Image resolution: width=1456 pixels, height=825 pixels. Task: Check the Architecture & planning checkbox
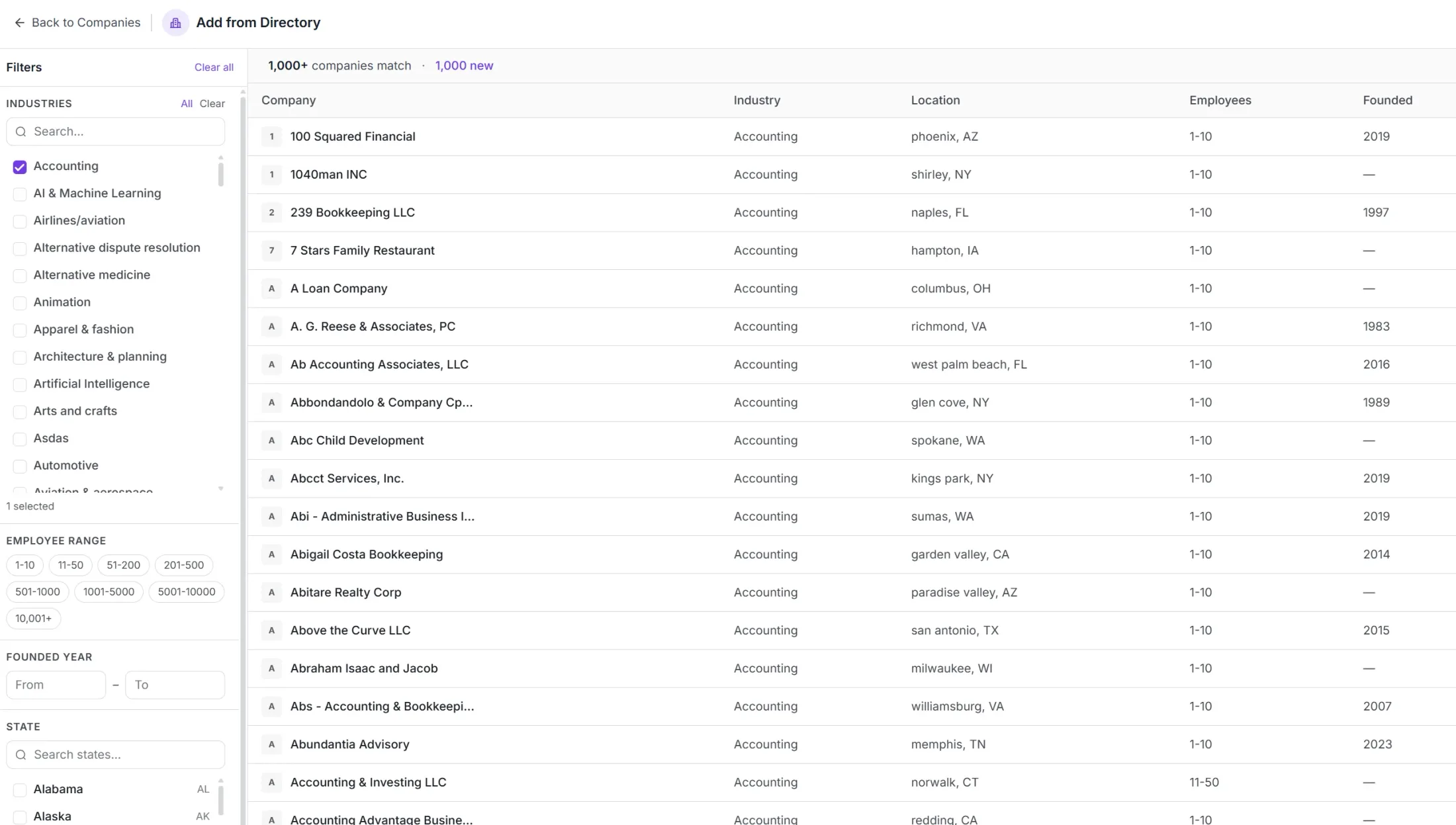pyautogui.click(x=20, y=357)
